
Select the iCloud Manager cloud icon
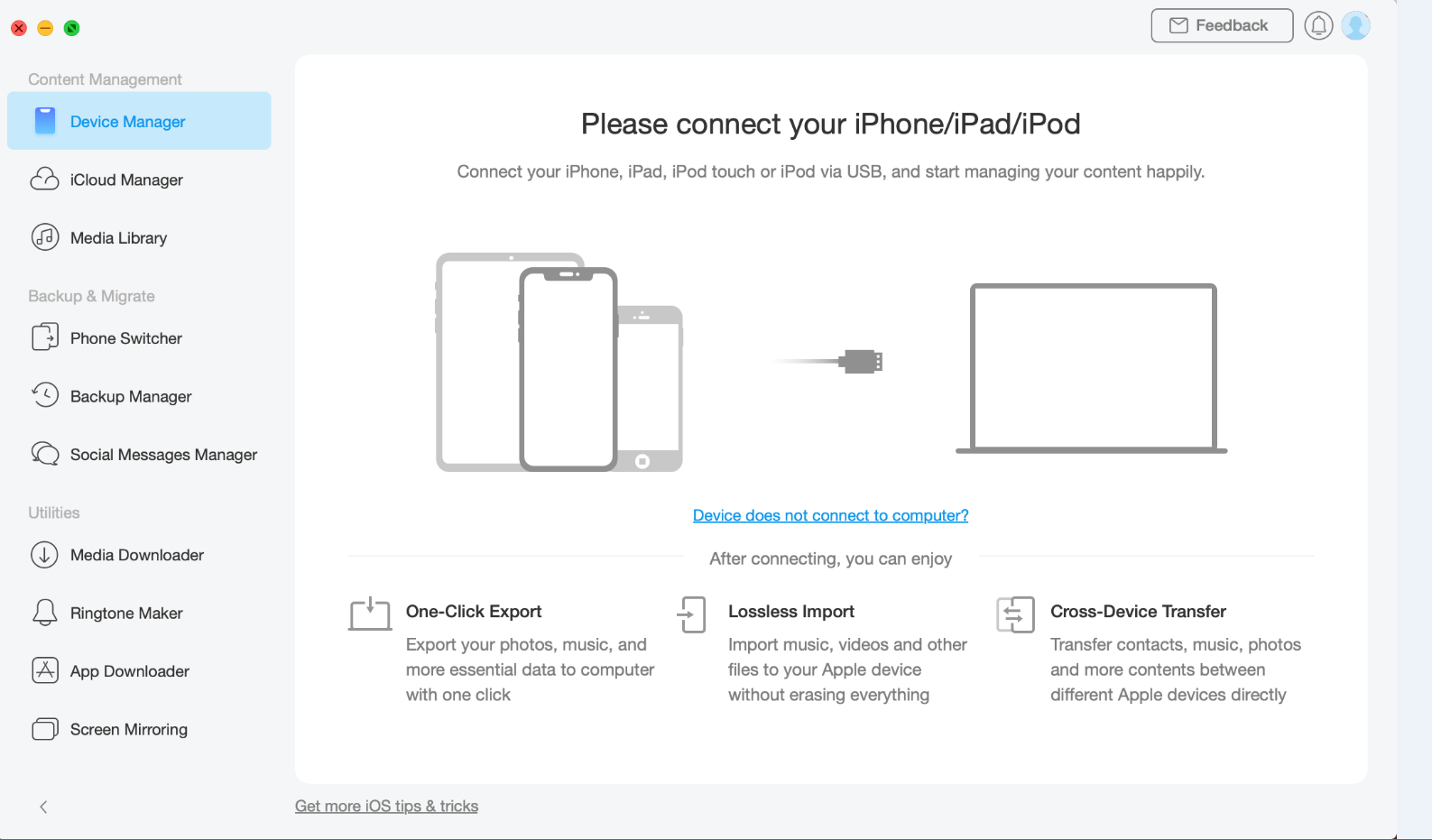[x=45, y=180]
